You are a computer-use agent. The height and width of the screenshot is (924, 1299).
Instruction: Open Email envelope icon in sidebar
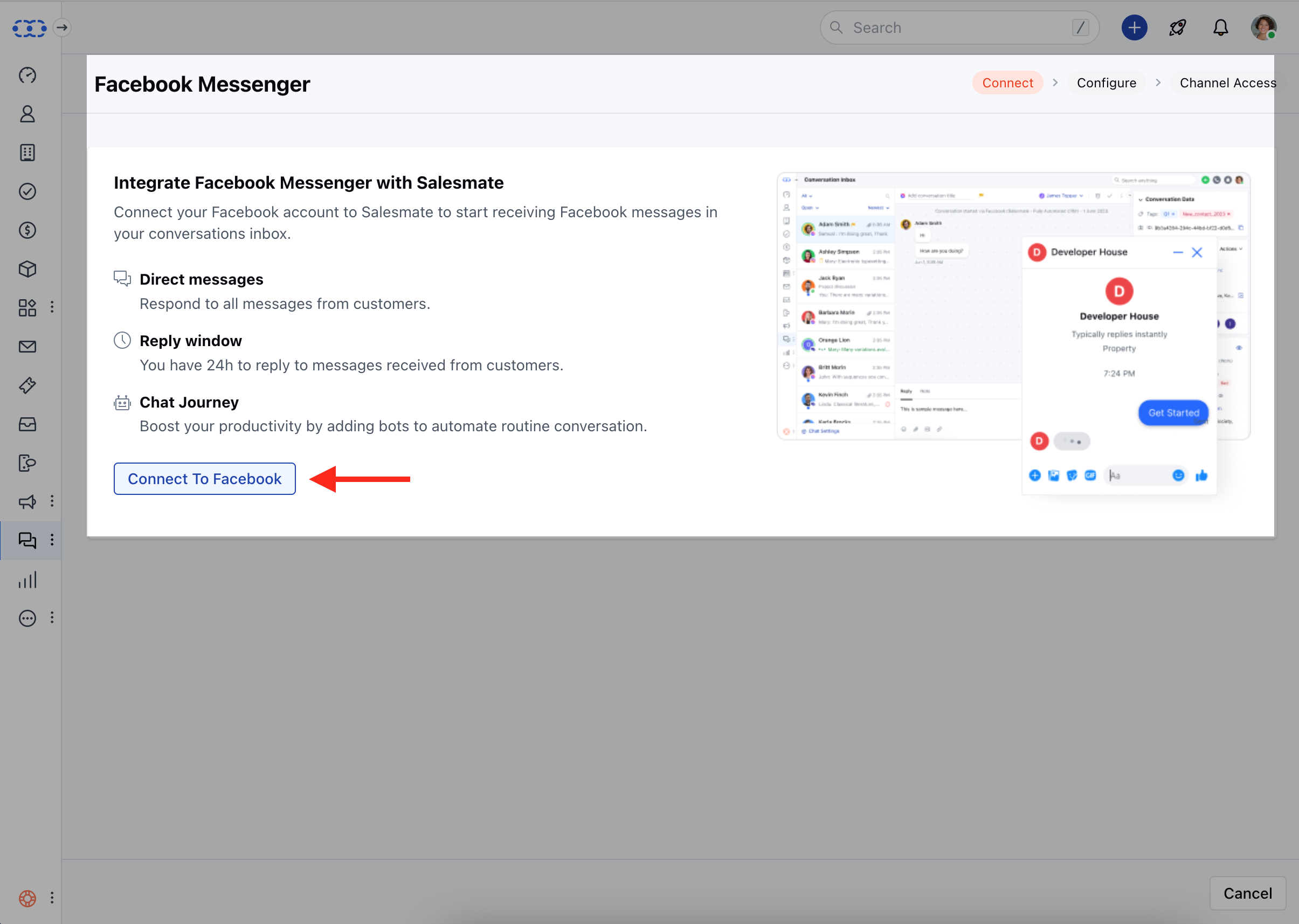point(27,347)
